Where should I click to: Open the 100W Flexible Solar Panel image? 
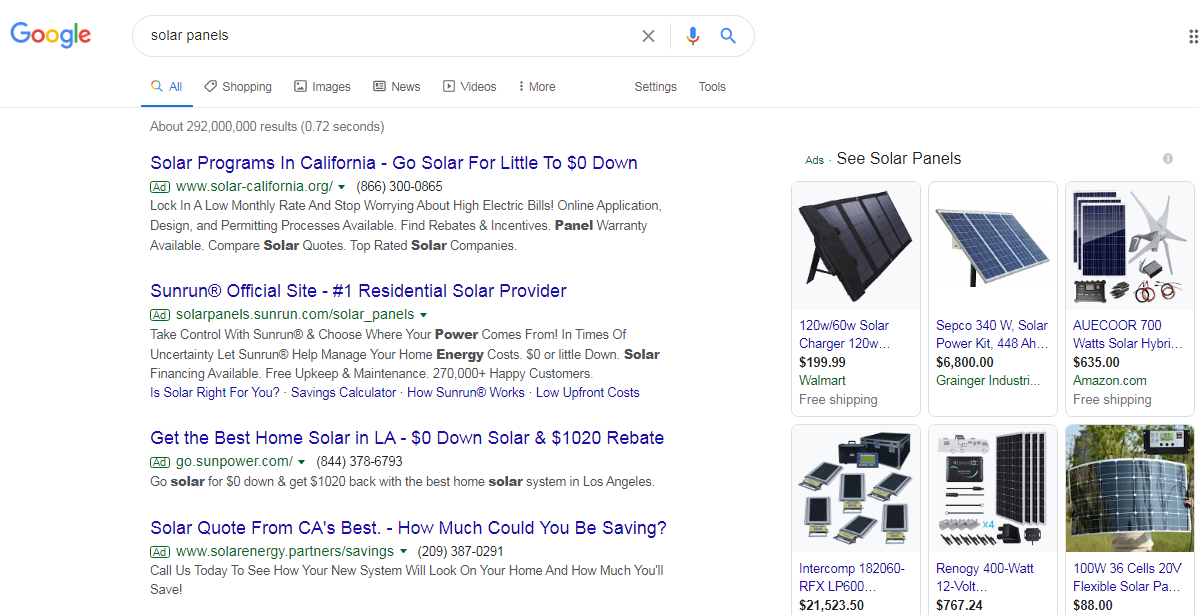tap(1129, 489)
